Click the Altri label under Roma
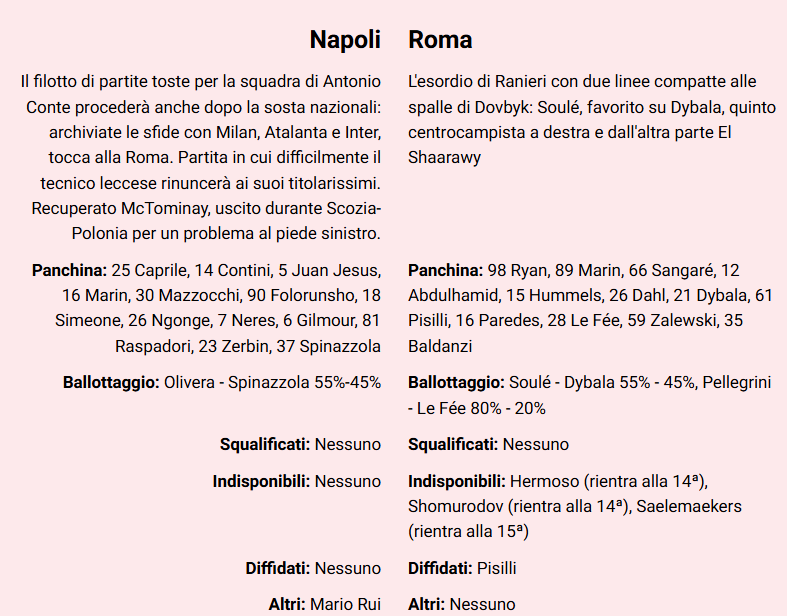This screenshot has height=616, width=787. click(x=426, y=604)
